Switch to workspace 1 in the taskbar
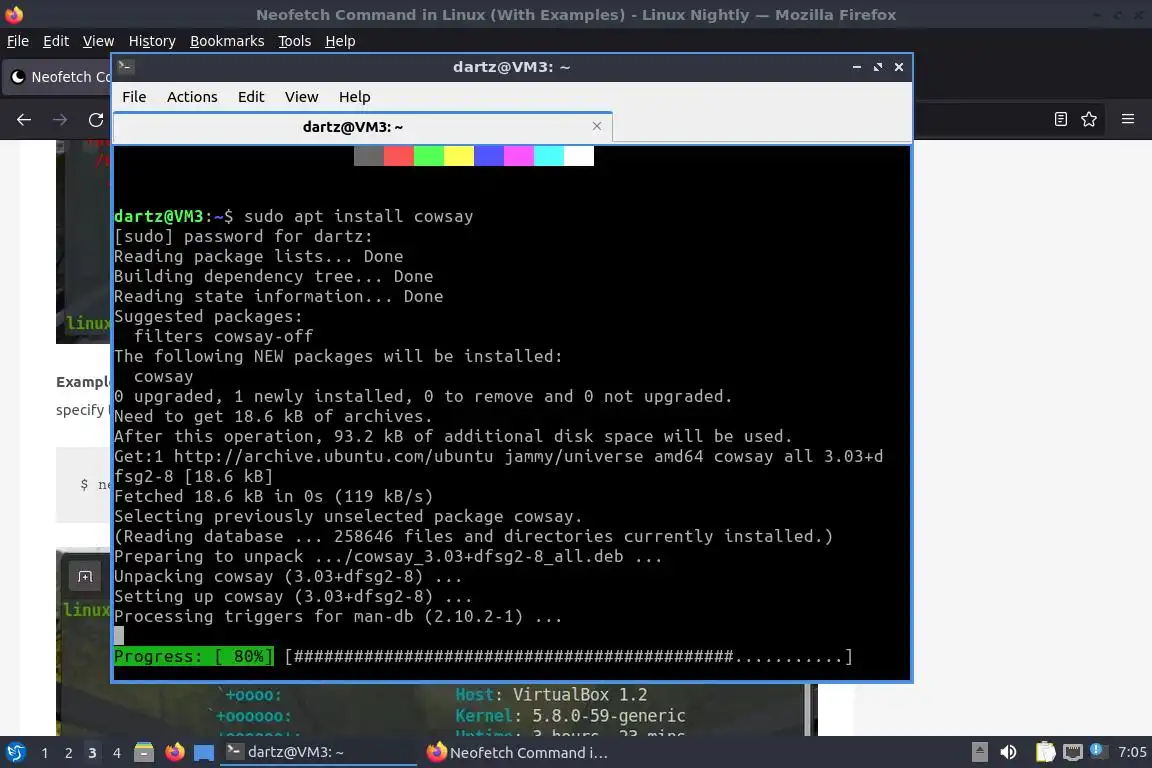 tap(45, 753)
